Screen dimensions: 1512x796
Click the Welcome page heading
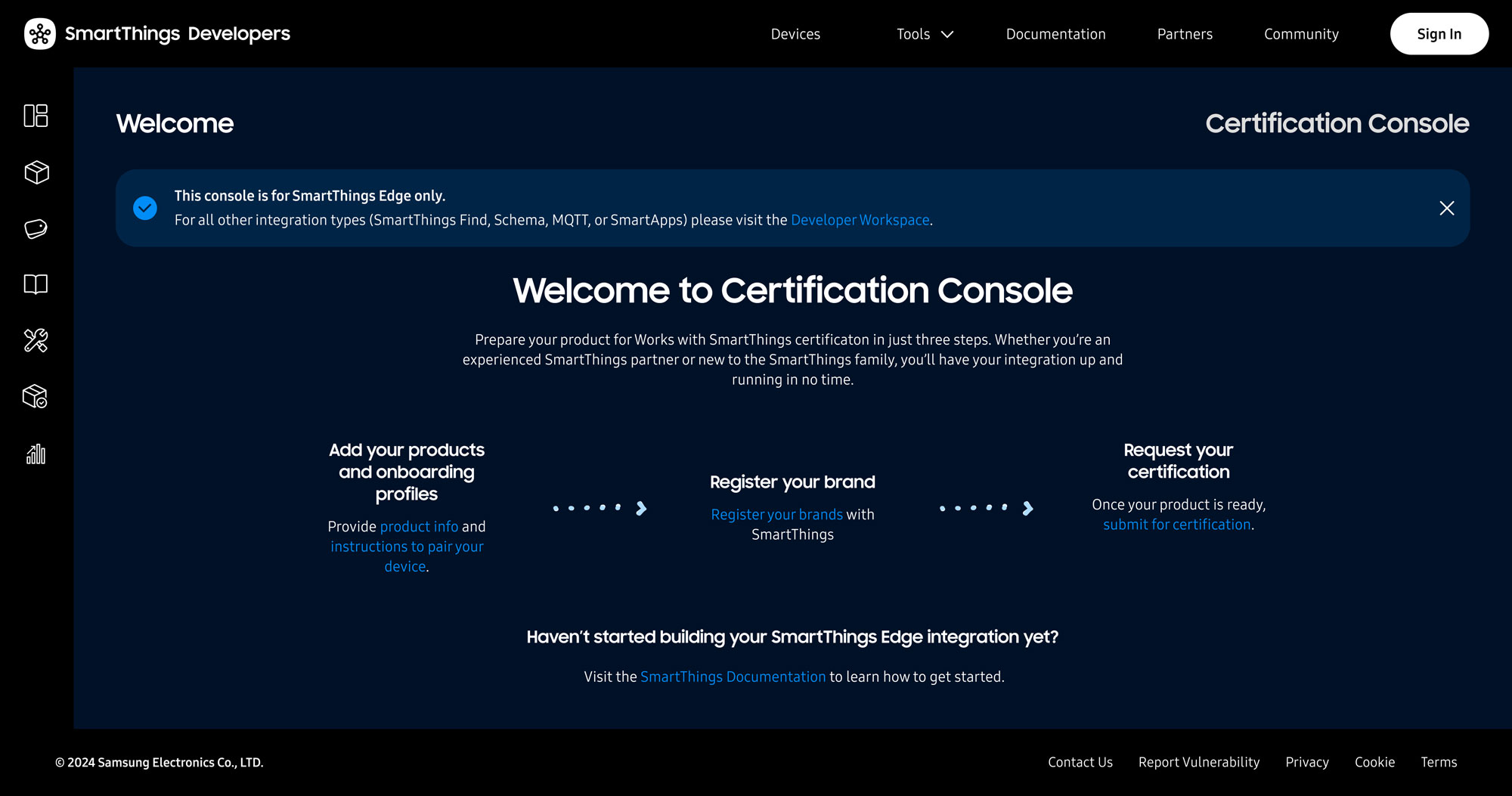pos(175,123)
